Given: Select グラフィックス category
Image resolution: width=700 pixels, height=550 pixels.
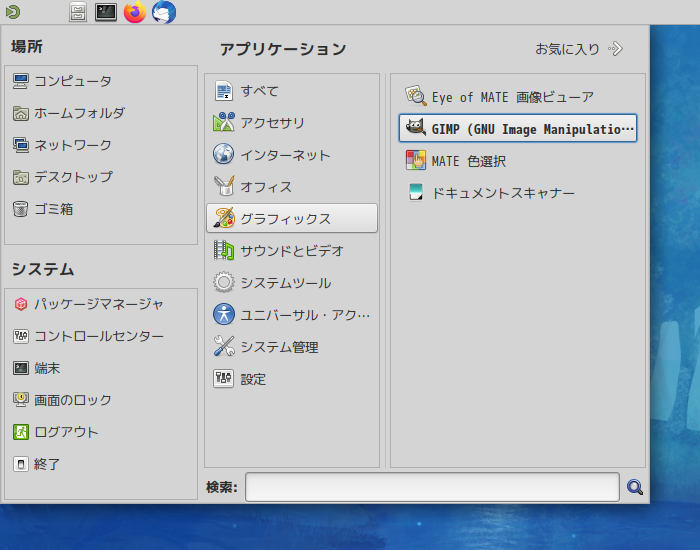Looking at the screenshot, I should [x=292, y=218].
